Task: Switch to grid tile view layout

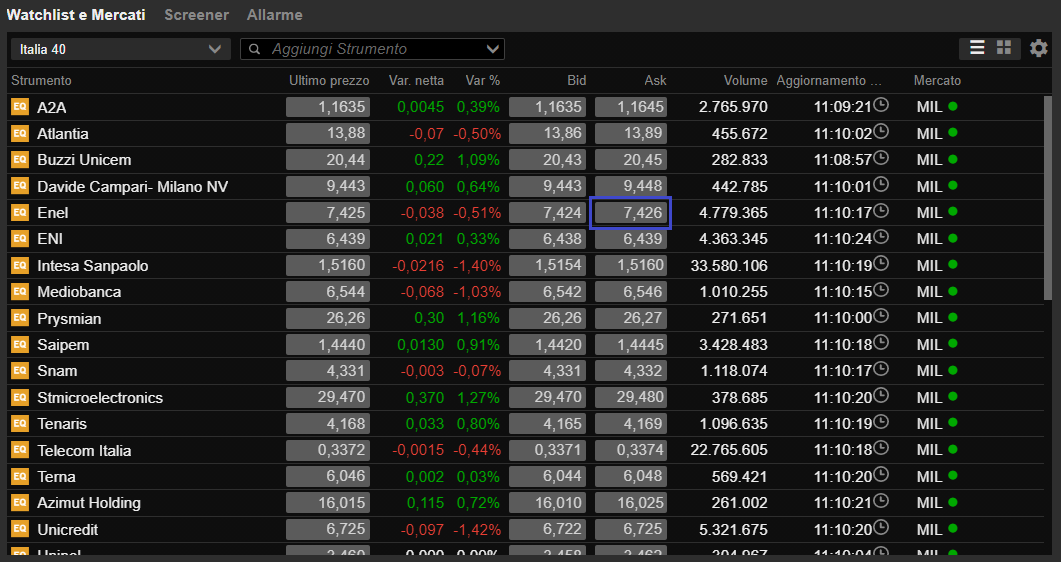Action: 1004,48
